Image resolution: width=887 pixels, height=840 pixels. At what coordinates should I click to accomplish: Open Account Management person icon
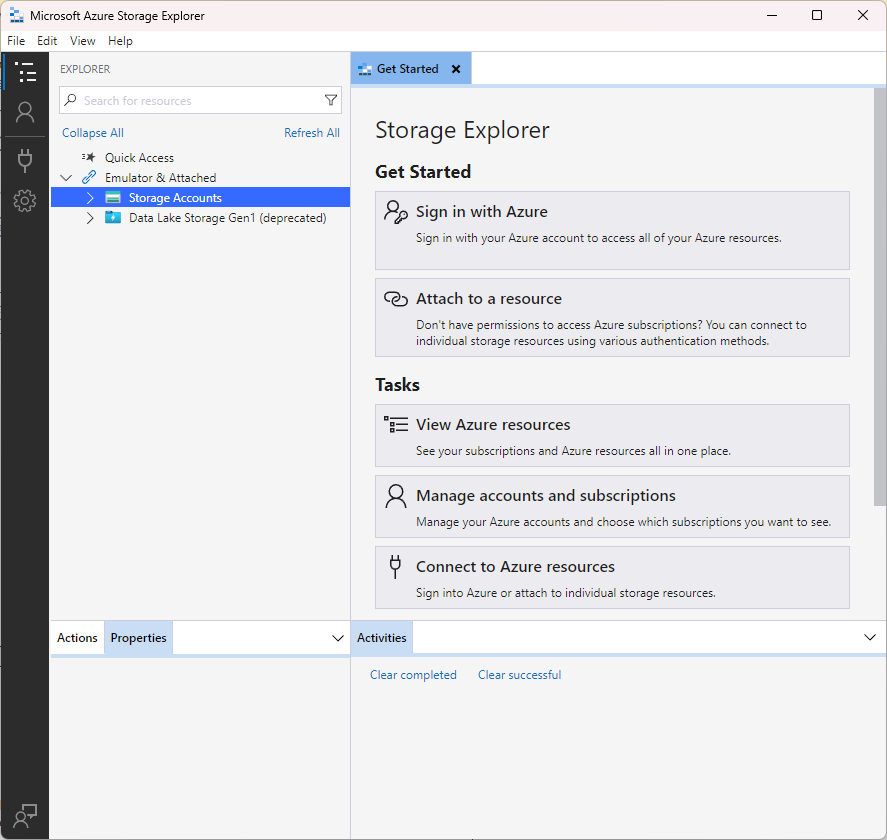pos(25,113)
